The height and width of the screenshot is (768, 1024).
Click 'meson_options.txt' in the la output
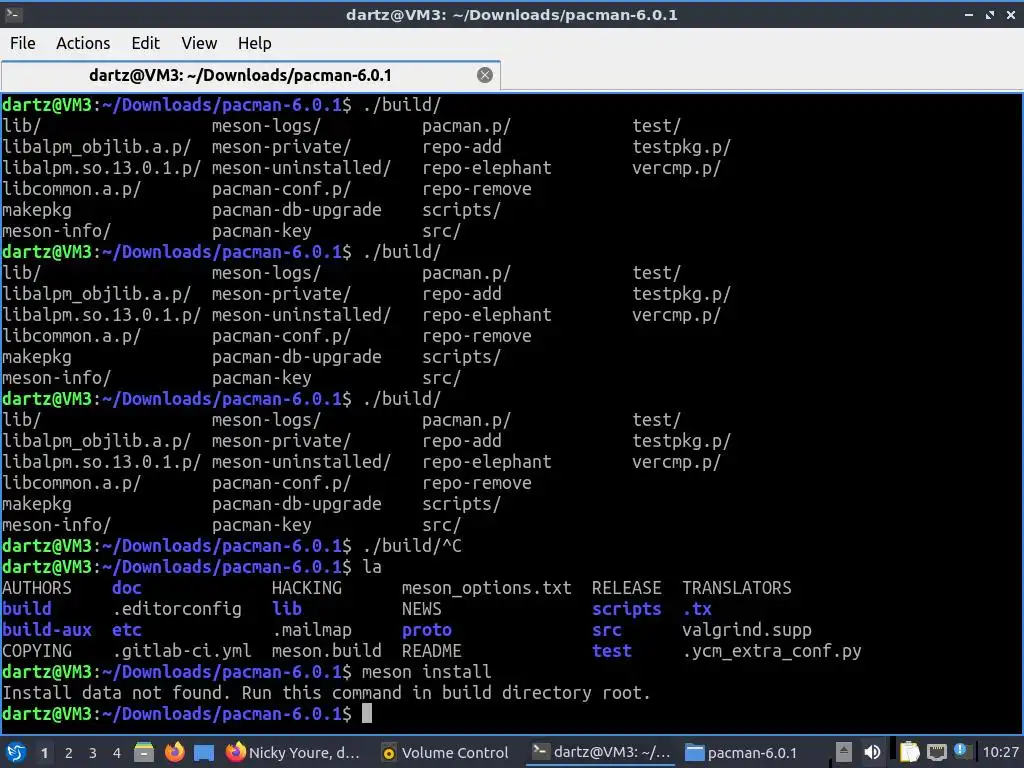(487, 588)
